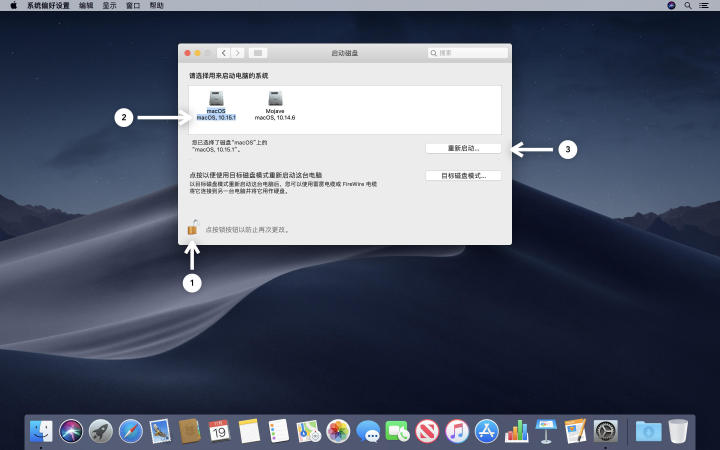Click the search field in preferences window
The image size is (720, 450).
tap(468, 53)
